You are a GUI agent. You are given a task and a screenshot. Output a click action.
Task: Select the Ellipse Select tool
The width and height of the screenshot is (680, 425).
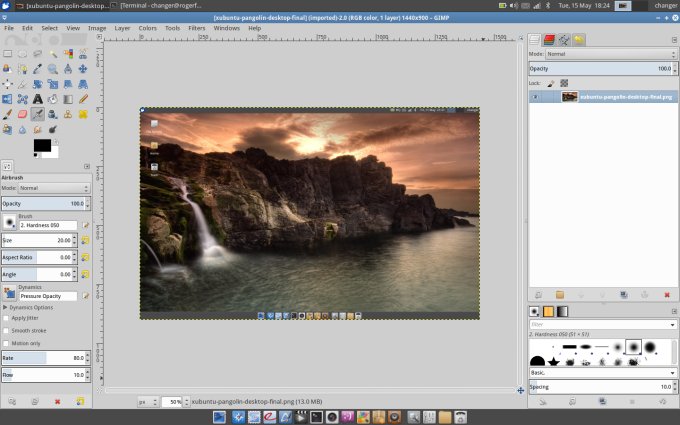click(23, 54)
